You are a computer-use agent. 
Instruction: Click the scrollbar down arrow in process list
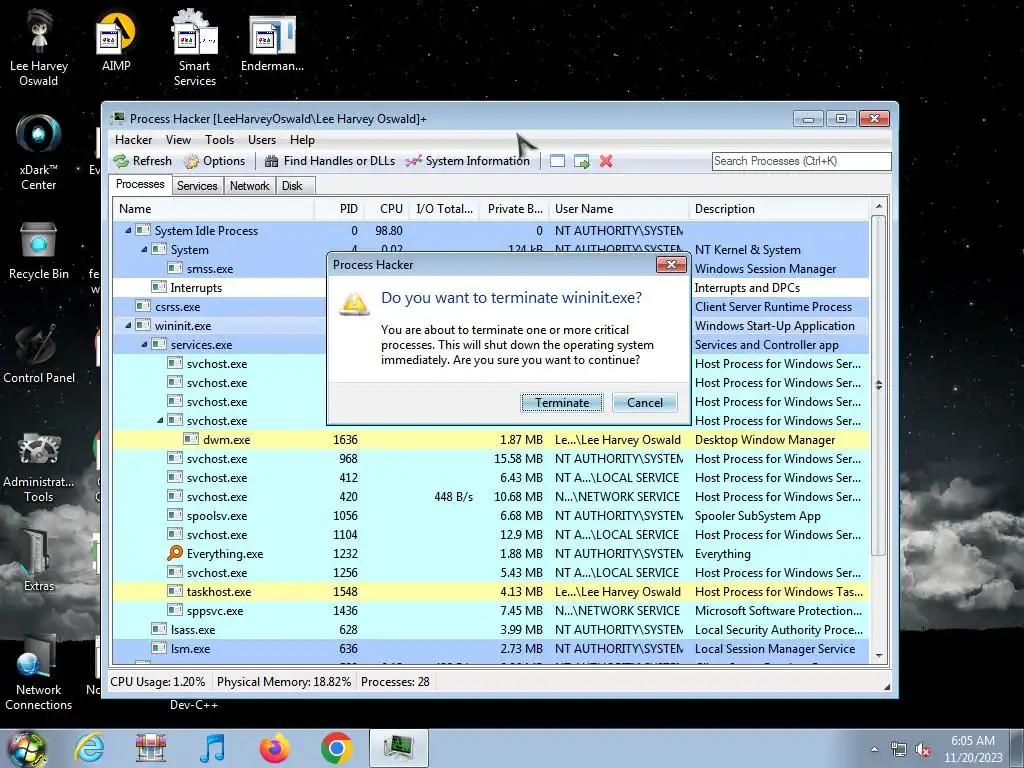(x=879, y=655)
